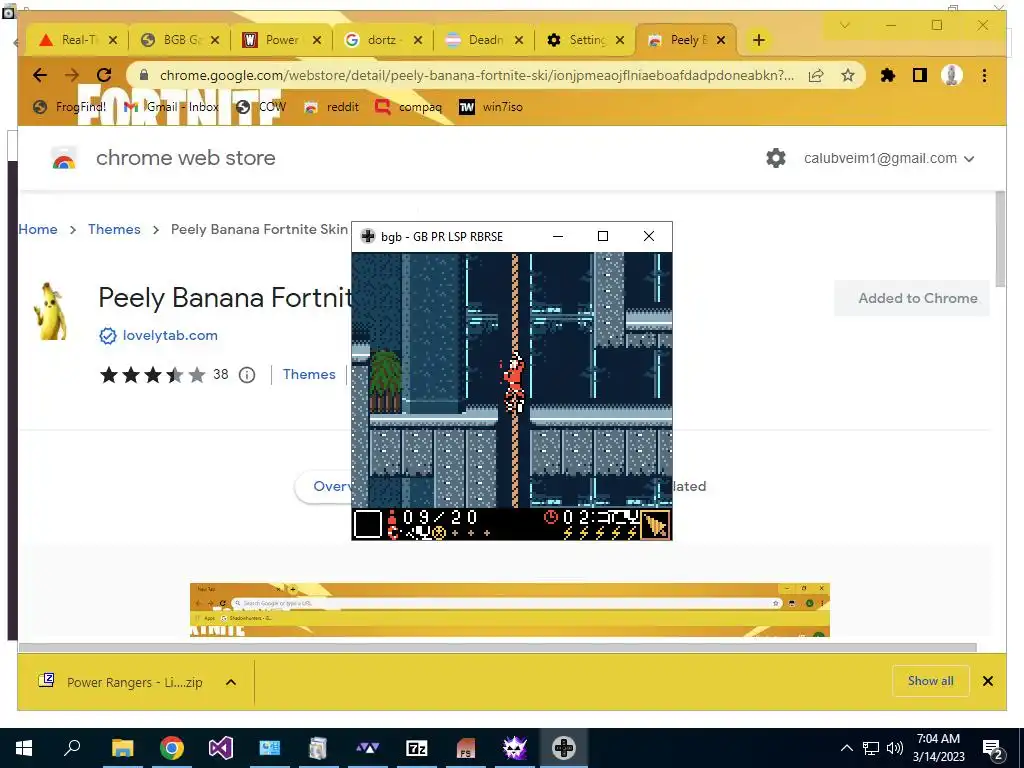
Task: Click the bgb window title bar icon
Action: pyautogui.click(x=368, y=236)
